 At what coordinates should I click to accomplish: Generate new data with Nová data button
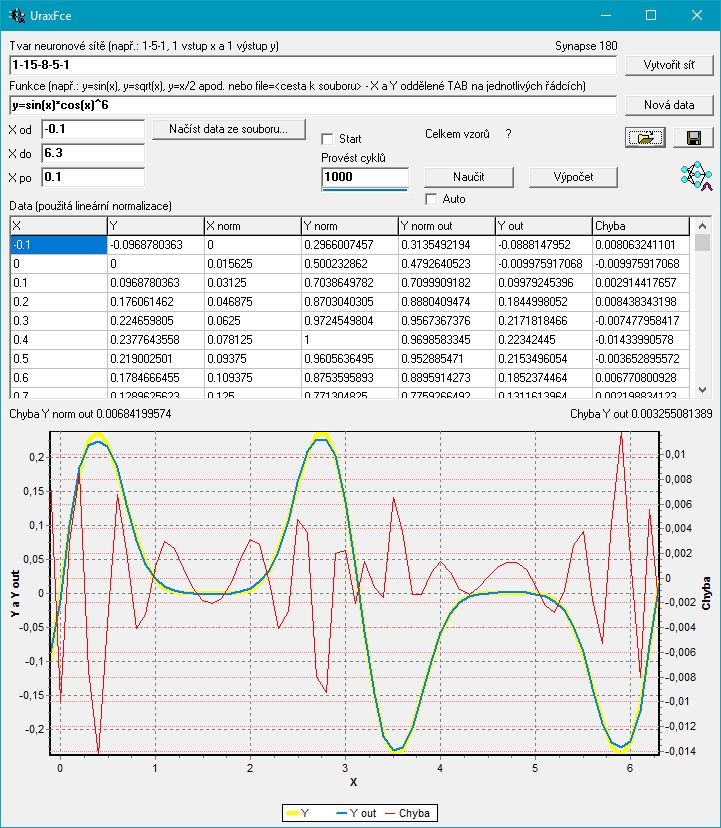pos(669,105)
